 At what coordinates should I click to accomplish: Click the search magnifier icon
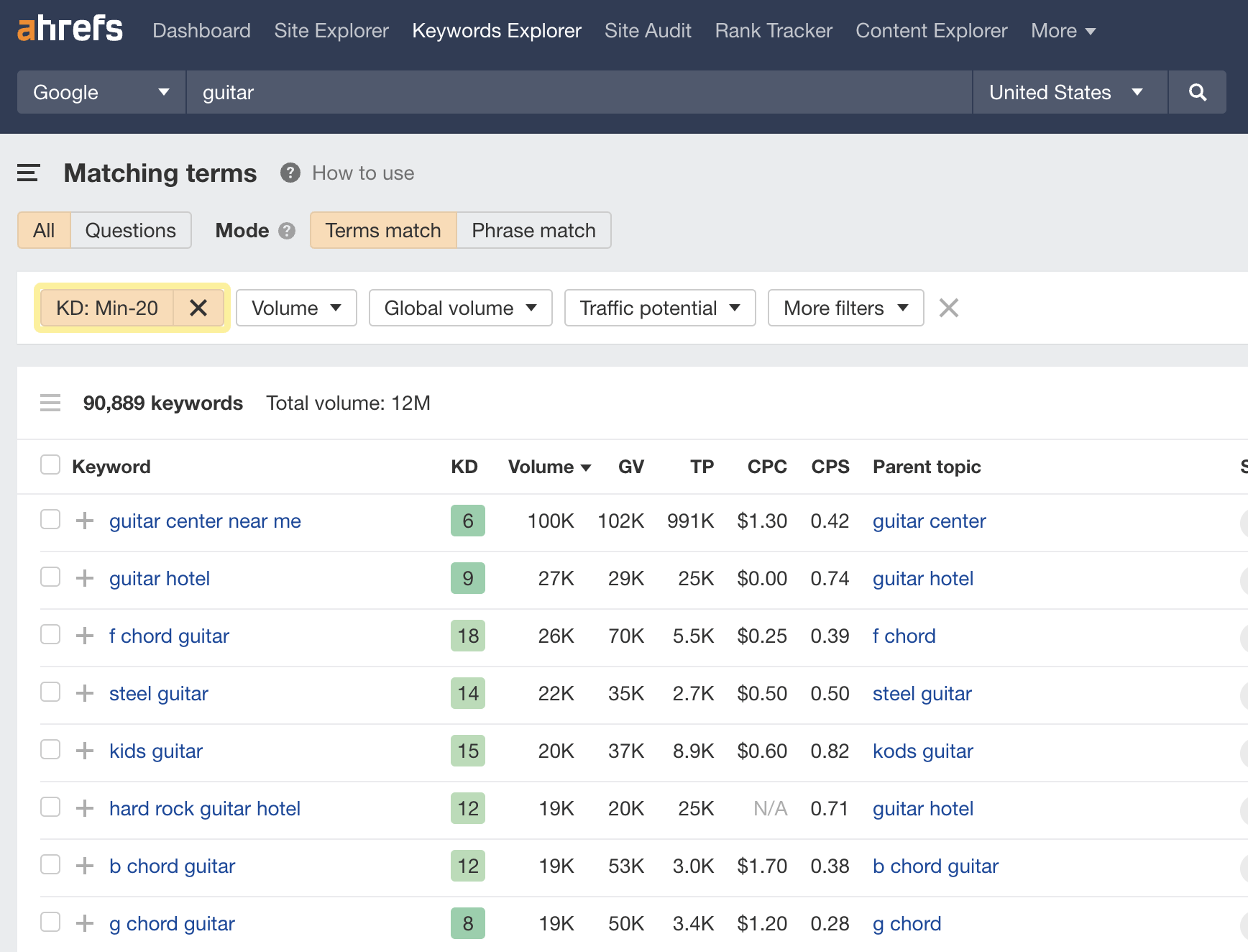(1197, 92)
